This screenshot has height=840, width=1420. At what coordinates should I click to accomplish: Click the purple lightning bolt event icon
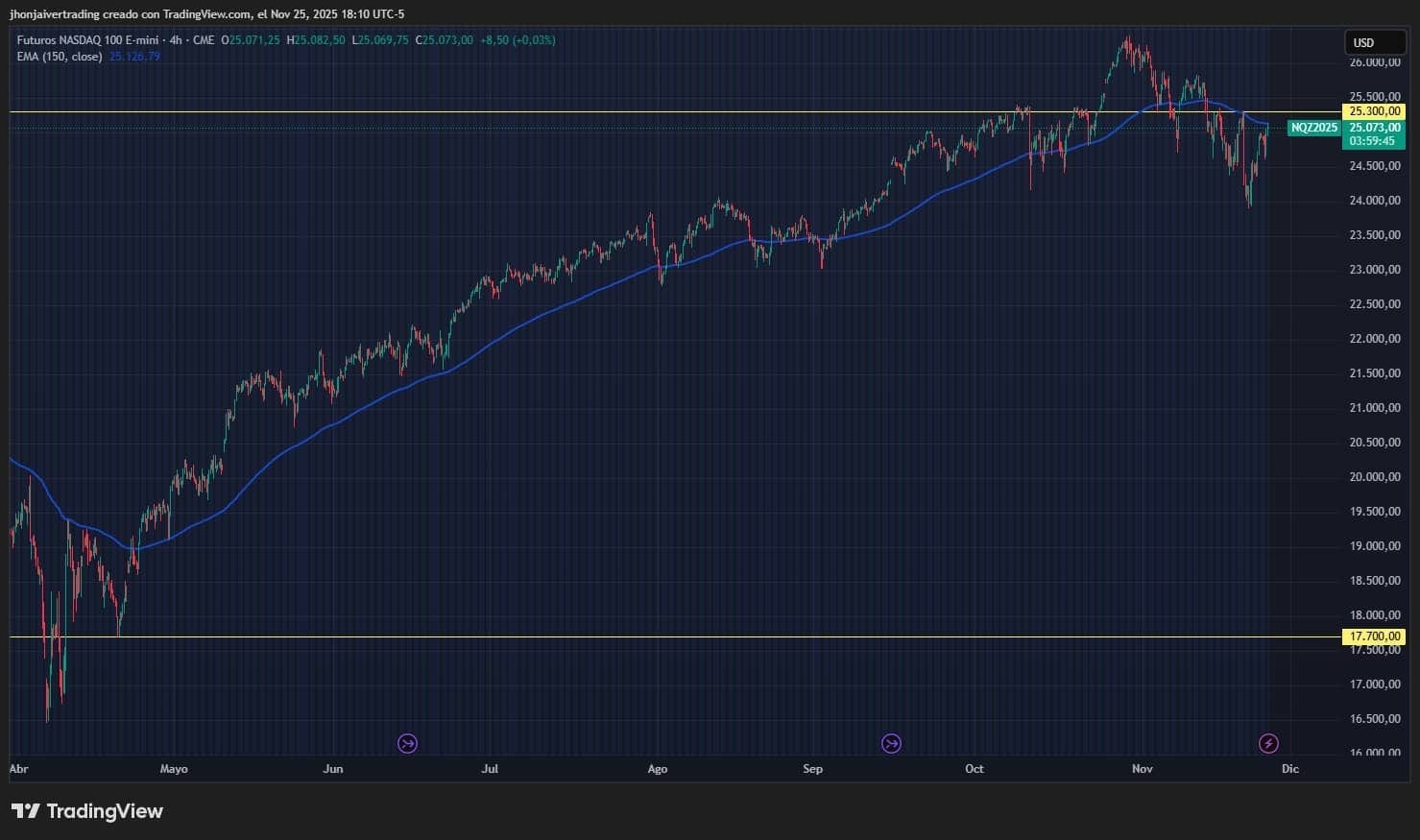[x=1268, y=743]
